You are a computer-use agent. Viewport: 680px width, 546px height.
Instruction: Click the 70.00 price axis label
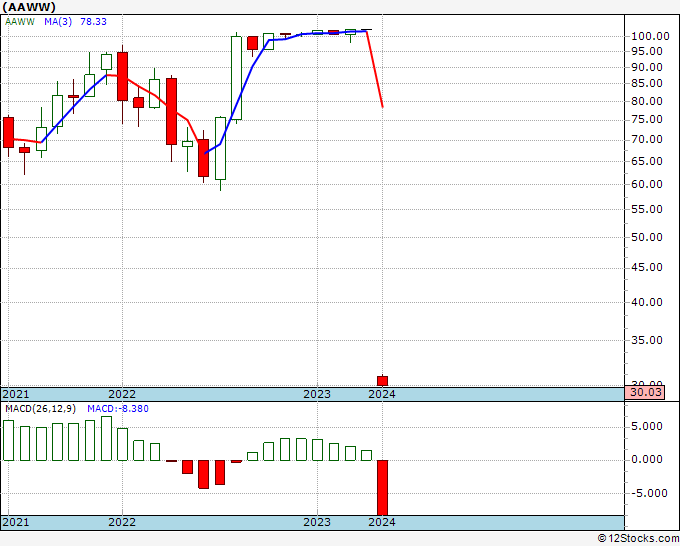647,140
